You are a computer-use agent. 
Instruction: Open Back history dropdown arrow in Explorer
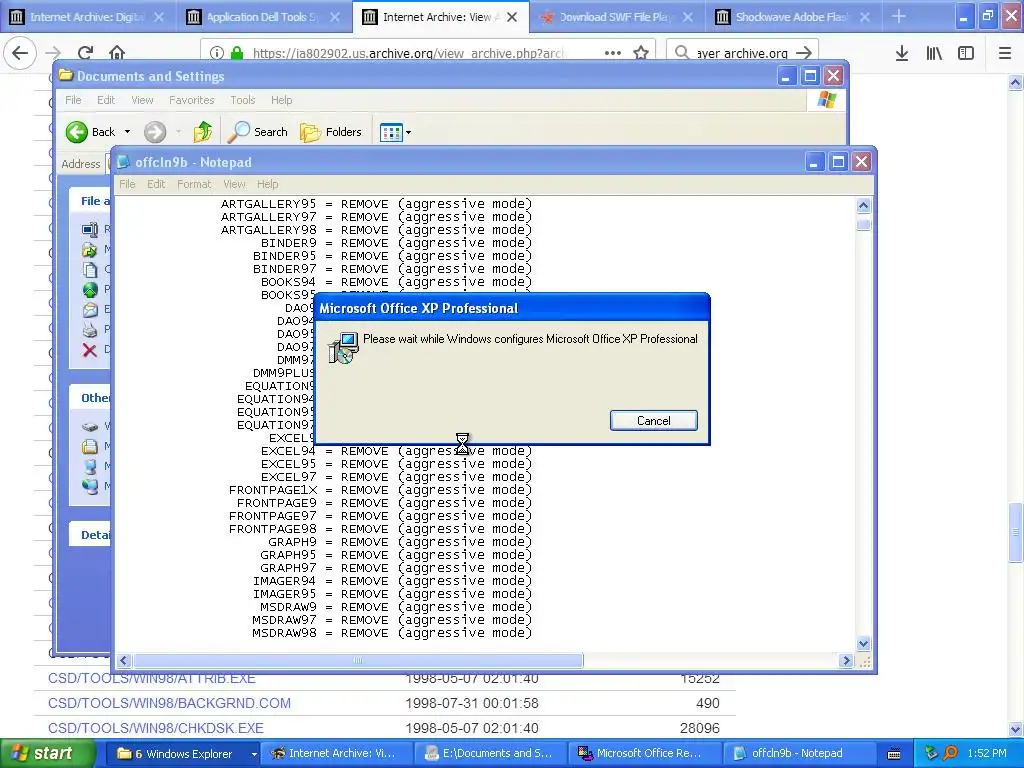pyautogui.click(x=127, y=132)
